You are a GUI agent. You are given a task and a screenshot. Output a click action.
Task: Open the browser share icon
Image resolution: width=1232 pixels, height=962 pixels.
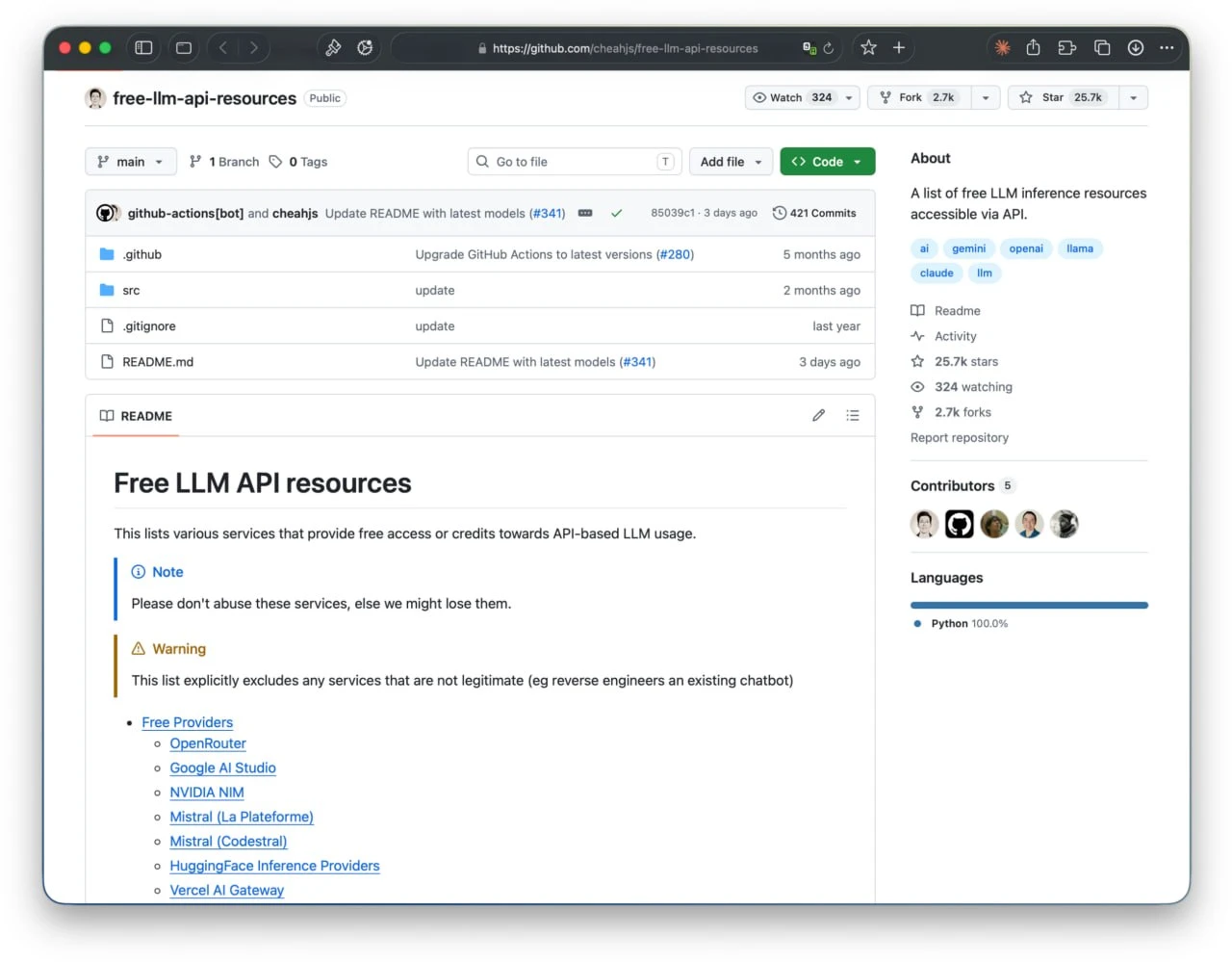pos(1033,47)
